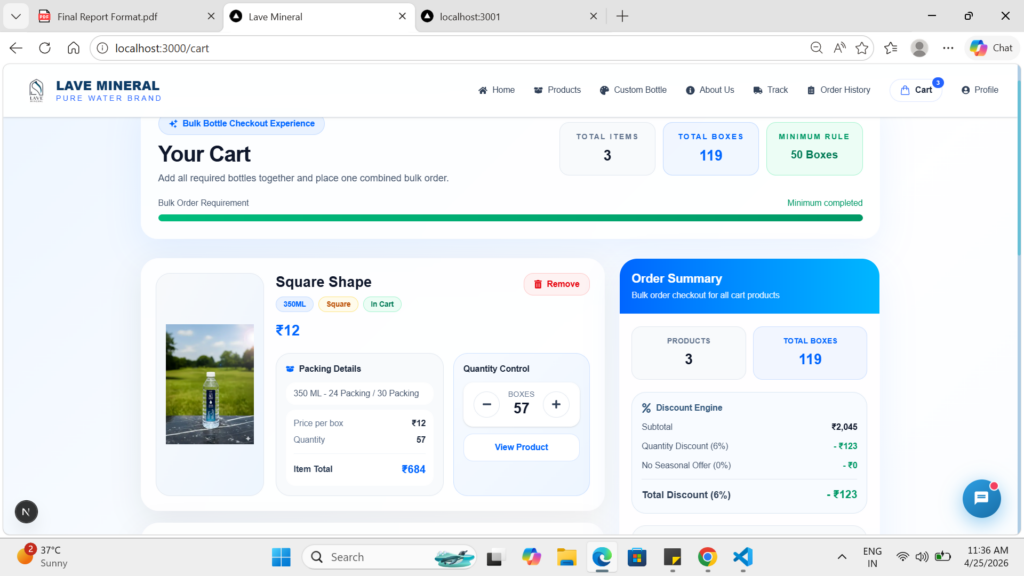This screenshot has width=1024, height=576.
Task: Open the Products page
Action: click(557, 90)
